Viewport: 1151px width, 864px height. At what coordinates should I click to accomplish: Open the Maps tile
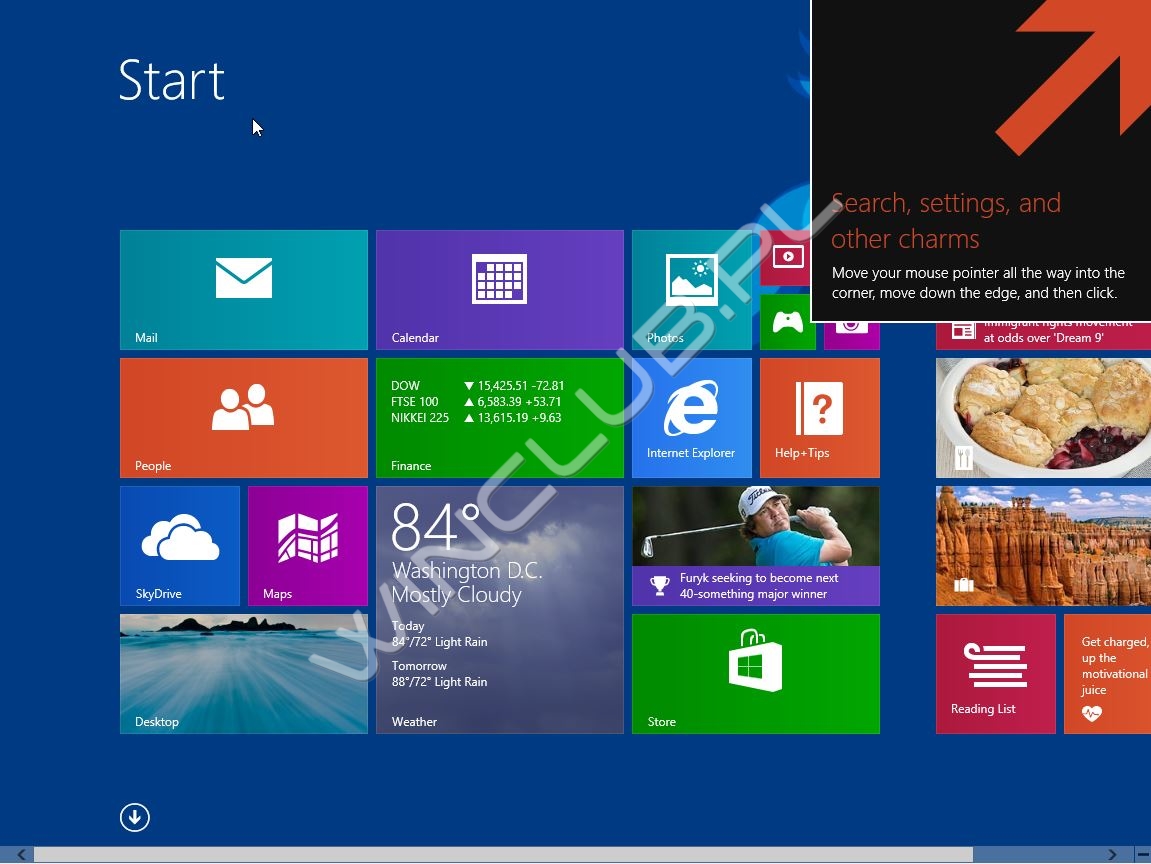(x=308, y=546)
